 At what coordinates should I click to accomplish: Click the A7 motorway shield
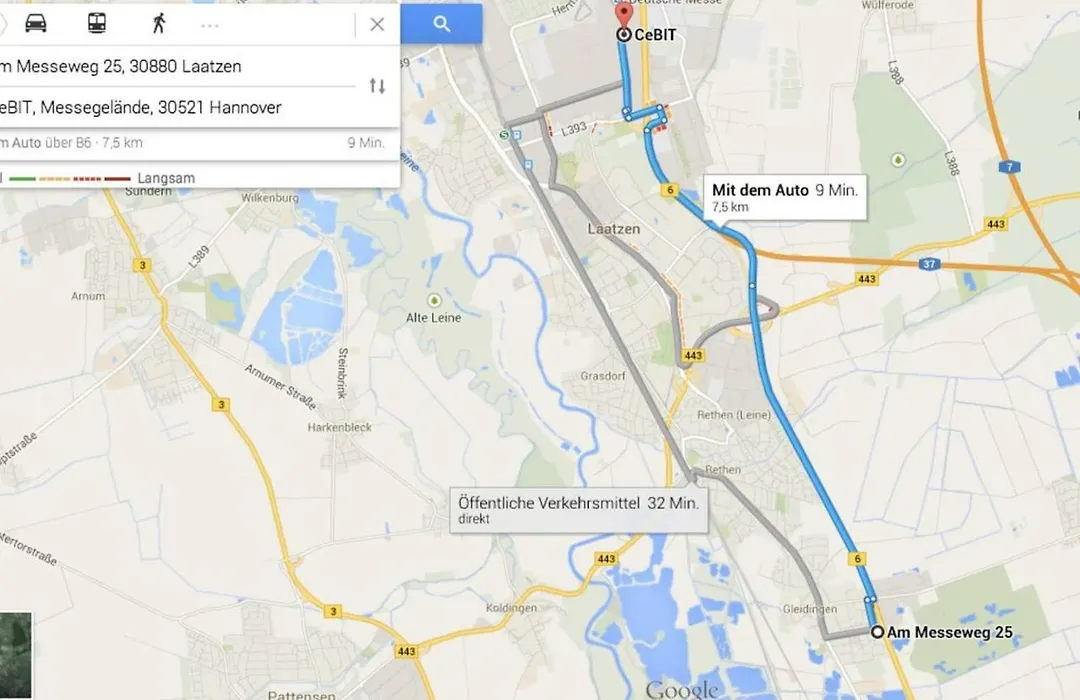click(1010, 167)
